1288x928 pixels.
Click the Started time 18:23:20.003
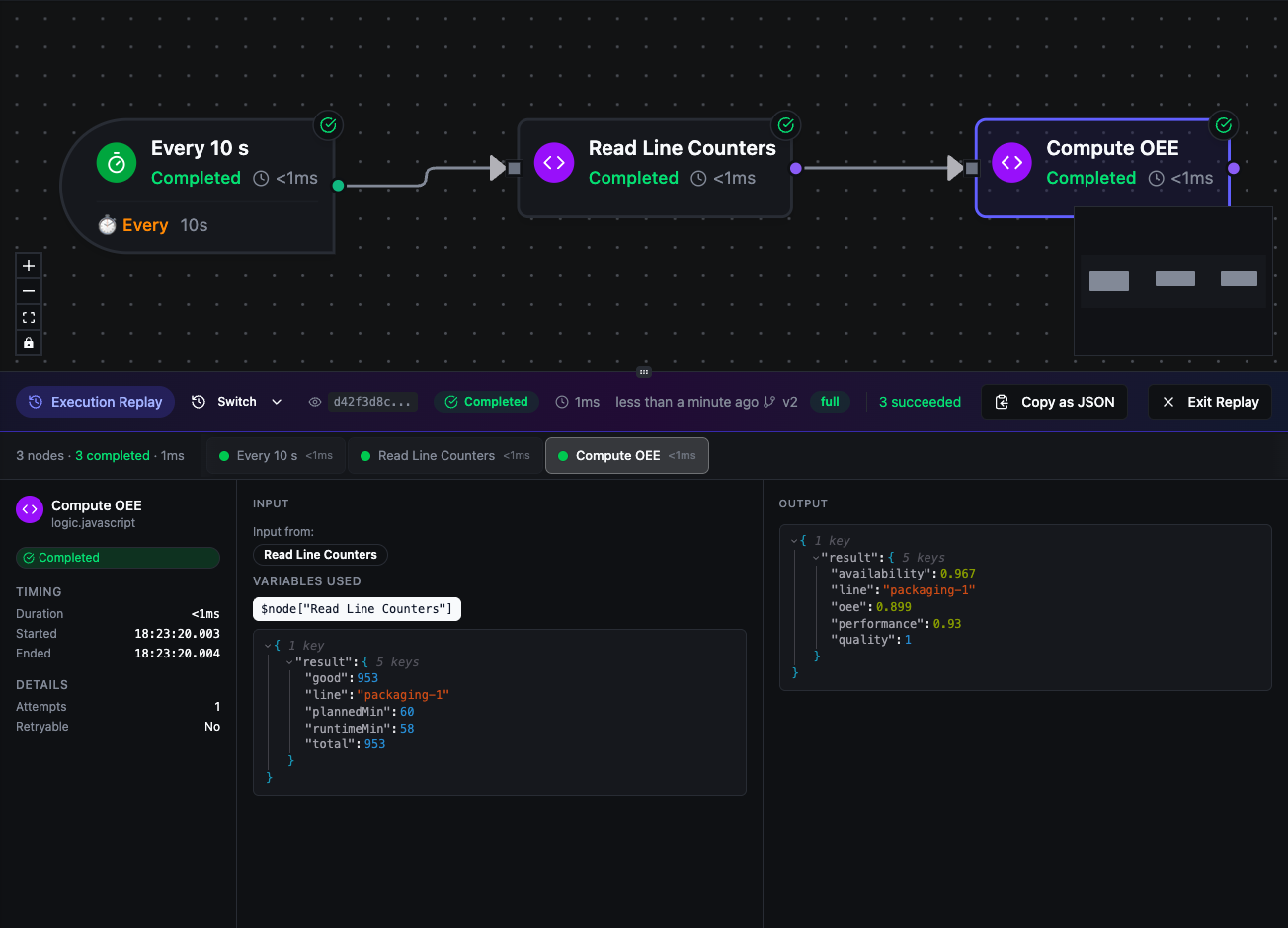(x=177, y=634)
